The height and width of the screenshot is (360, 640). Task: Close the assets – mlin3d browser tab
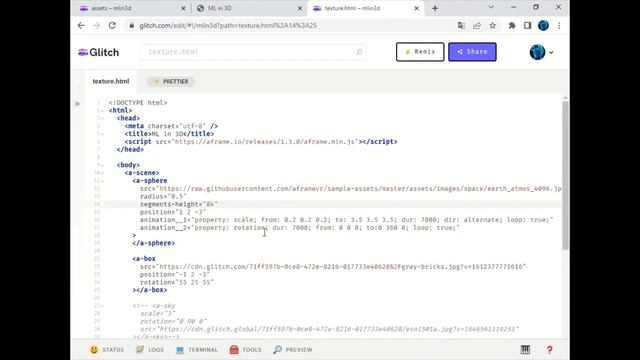coord(183,8)
